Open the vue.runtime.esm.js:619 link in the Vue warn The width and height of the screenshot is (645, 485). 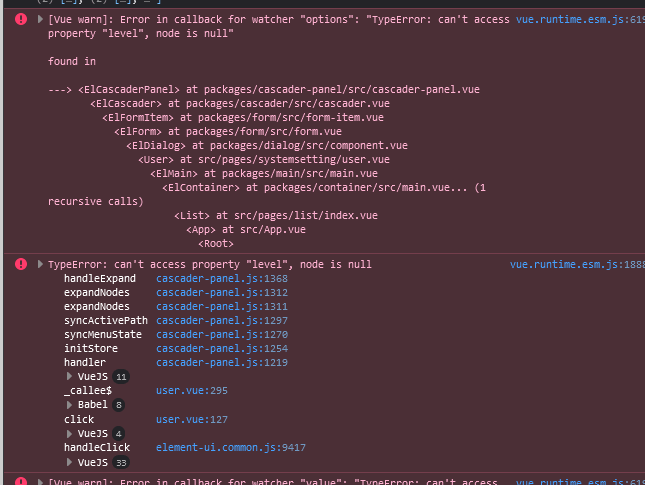(x=580, y=20)
